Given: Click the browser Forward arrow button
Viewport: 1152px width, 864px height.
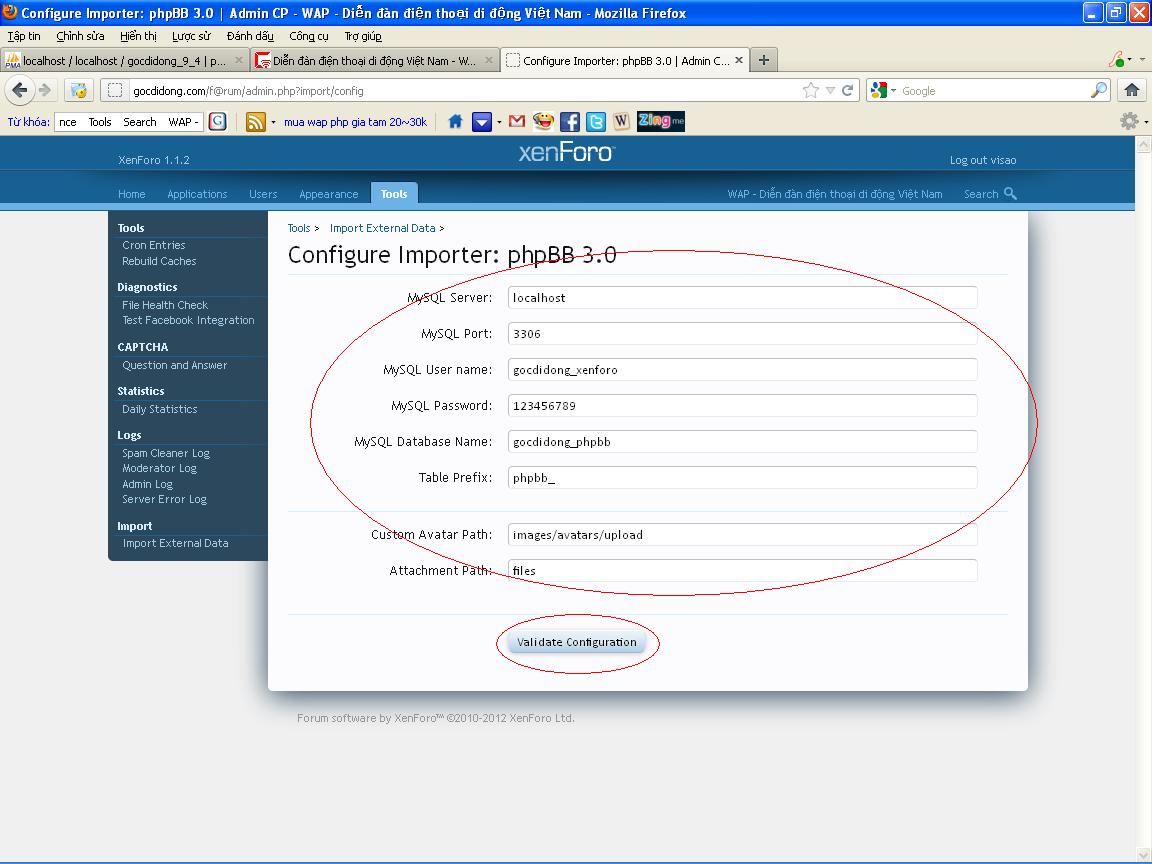Looking at the screenshot, I should [x=46, y=90].
